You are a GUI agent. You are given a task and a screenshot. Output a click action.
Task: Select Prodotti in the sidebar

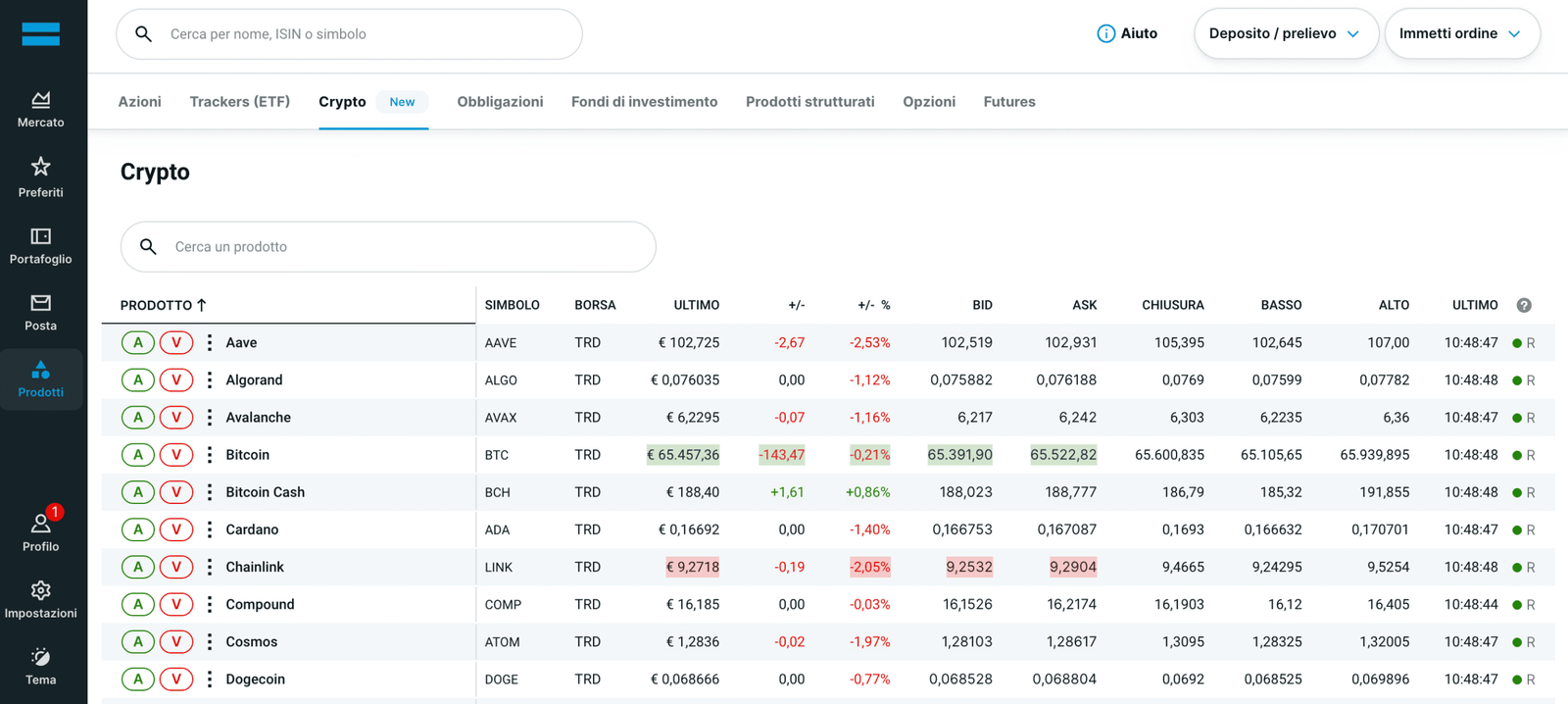pos(40,378)
